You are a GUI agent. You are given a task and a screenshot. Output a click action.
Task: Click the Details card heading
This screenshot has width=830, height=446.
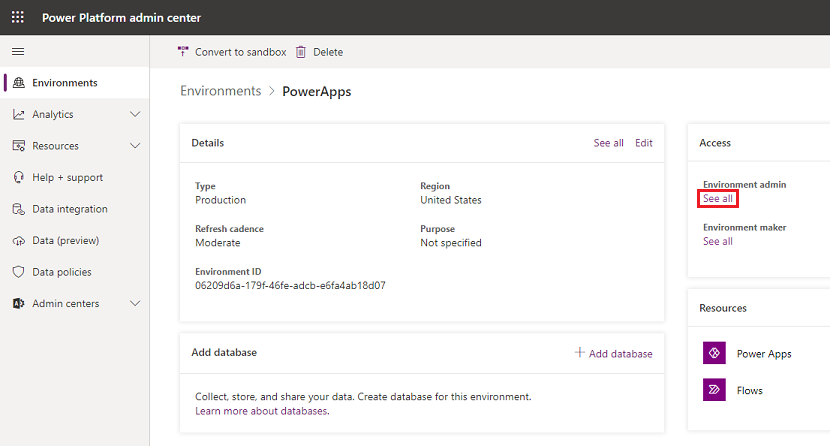click(208, 143)
